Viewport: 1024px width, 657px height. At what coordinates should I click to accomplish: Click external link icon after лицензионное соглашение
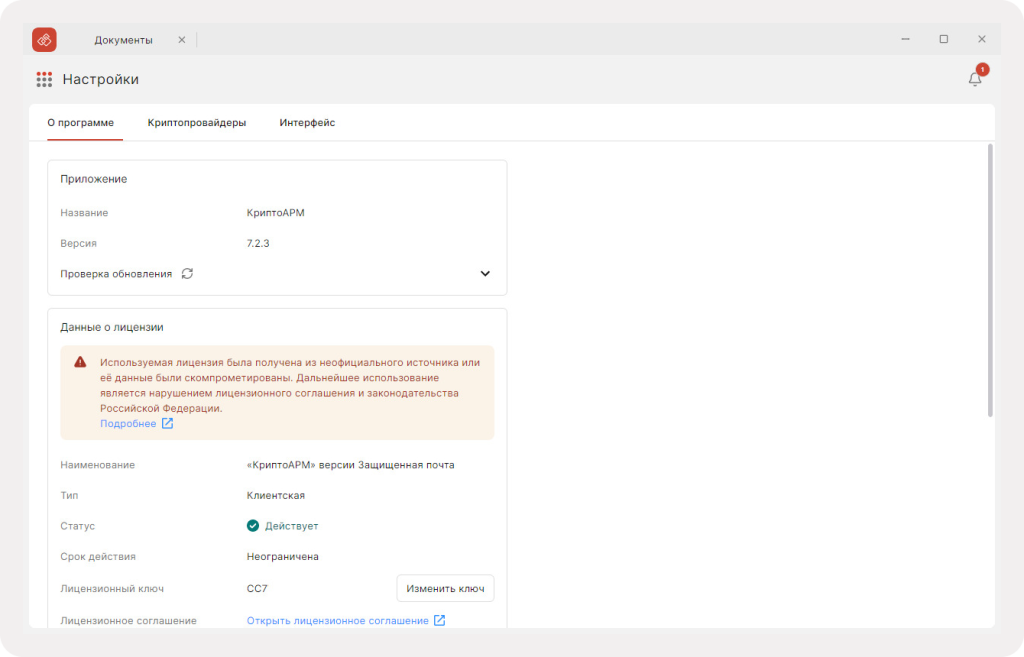coord(440,620)
